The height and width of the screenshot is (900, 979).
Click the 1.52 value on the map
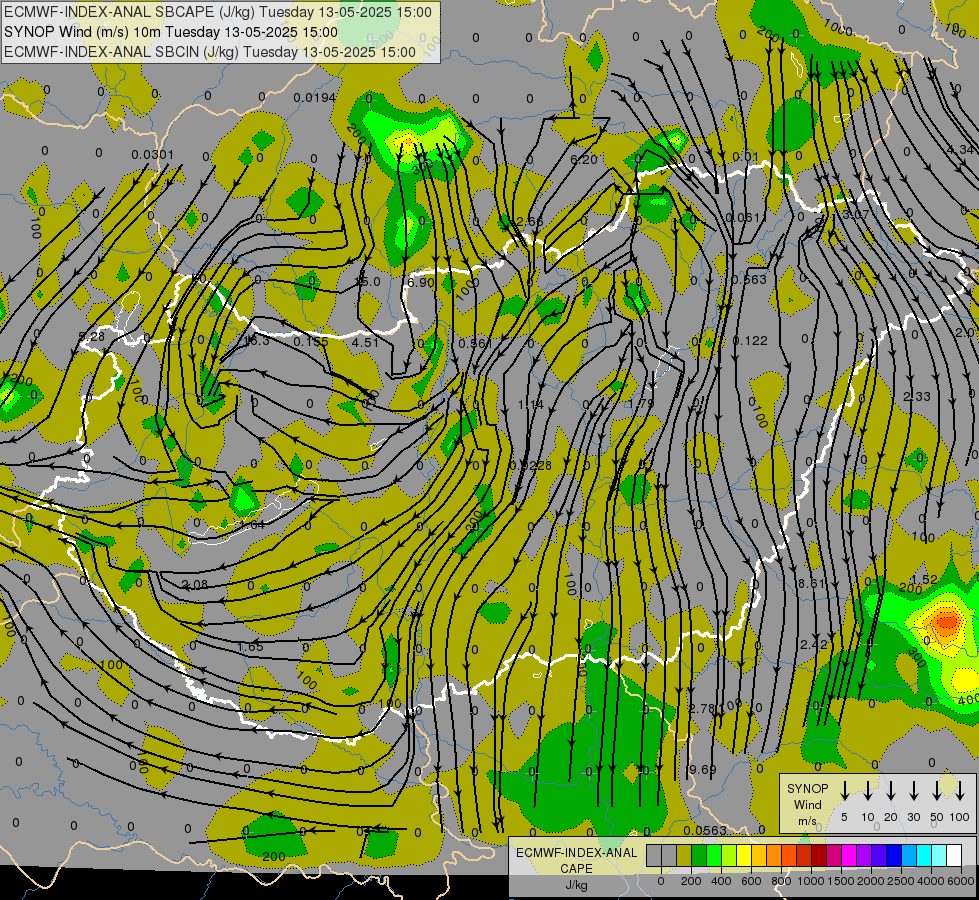pyautogui.click(x=925, y=580)
